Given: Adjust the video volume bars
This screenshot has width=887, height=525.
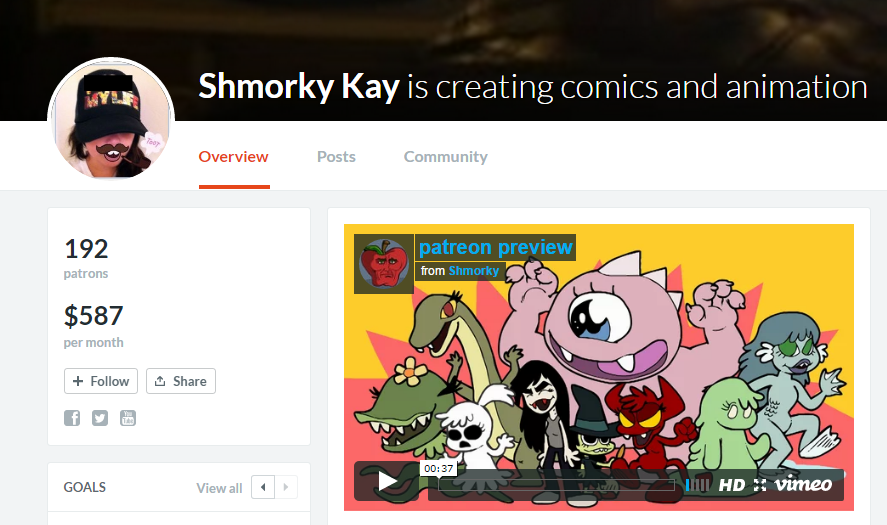Looking at the screenshot, I should click(697, 485).
